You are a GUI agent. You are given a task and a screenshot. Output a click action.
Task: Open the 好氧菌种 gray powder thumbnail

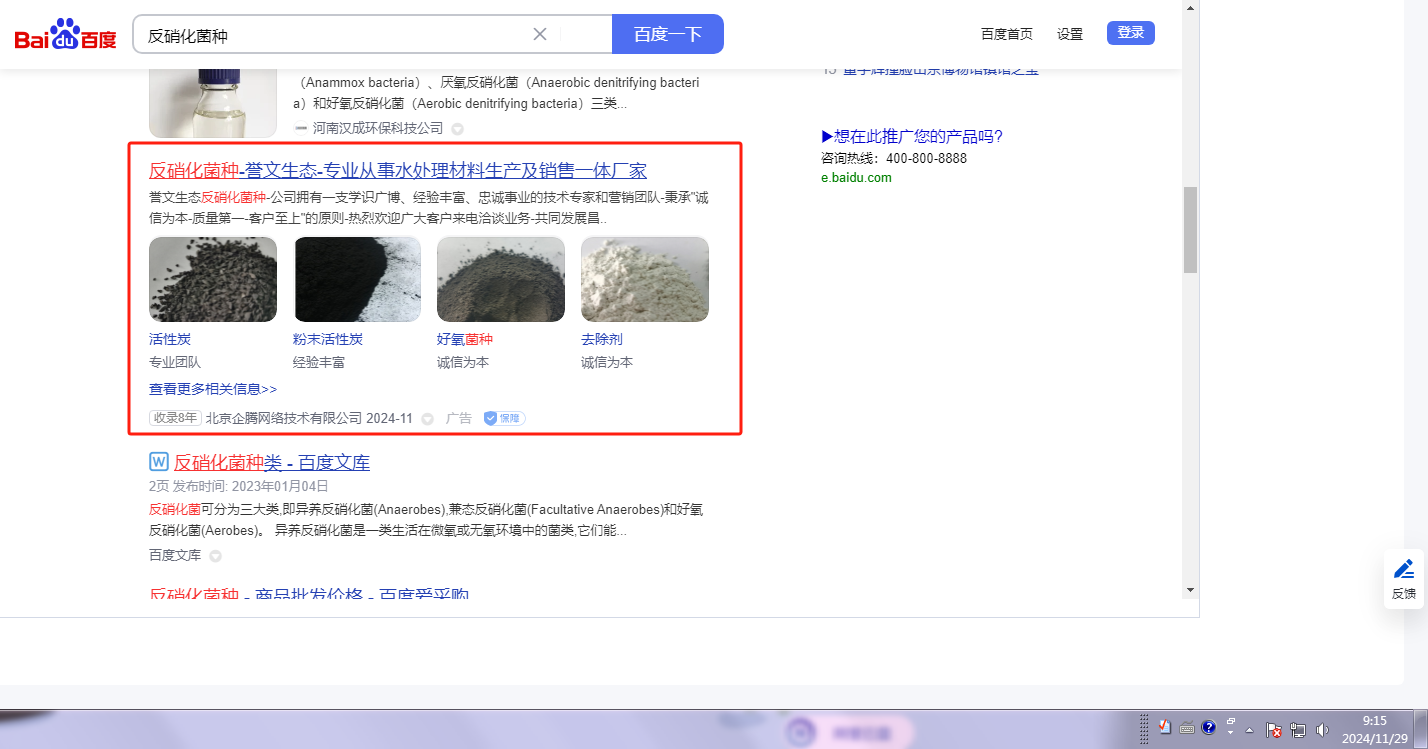pos(501,279)
